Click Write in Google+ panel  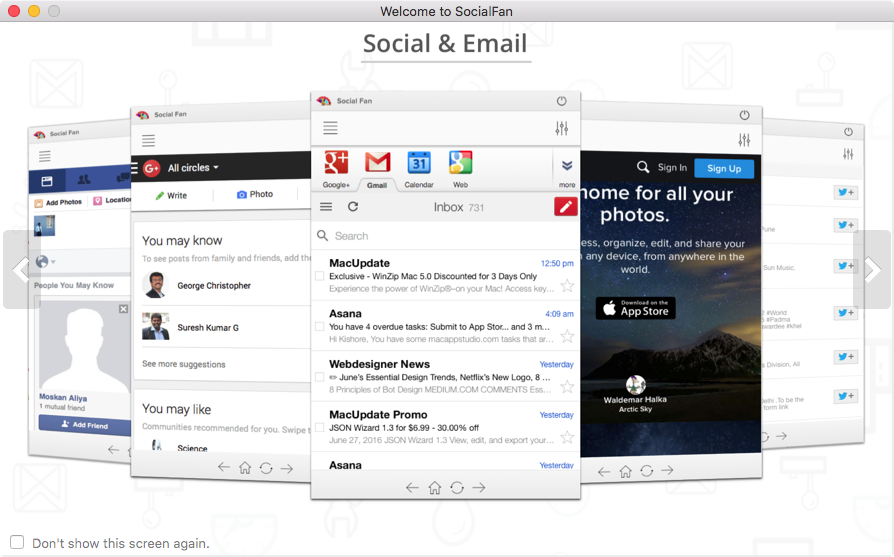click(x=171, y=195)
